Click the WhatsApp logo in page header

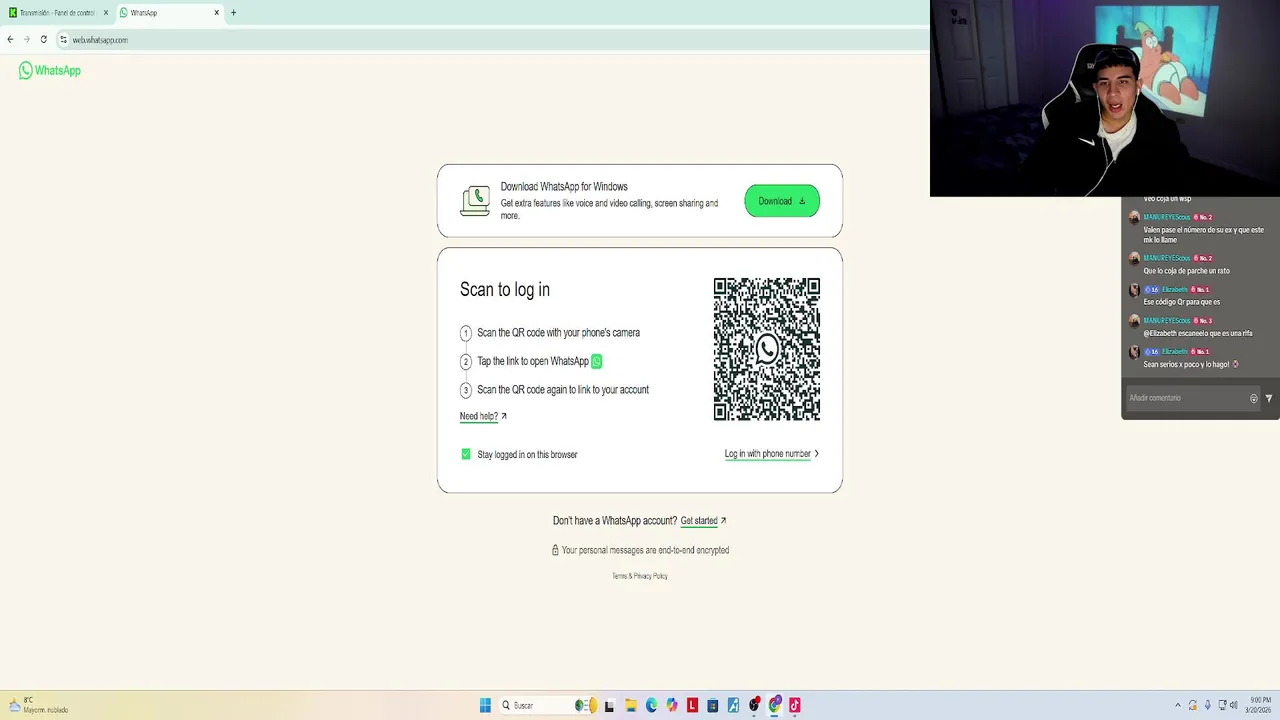click(x=50, y=71)
